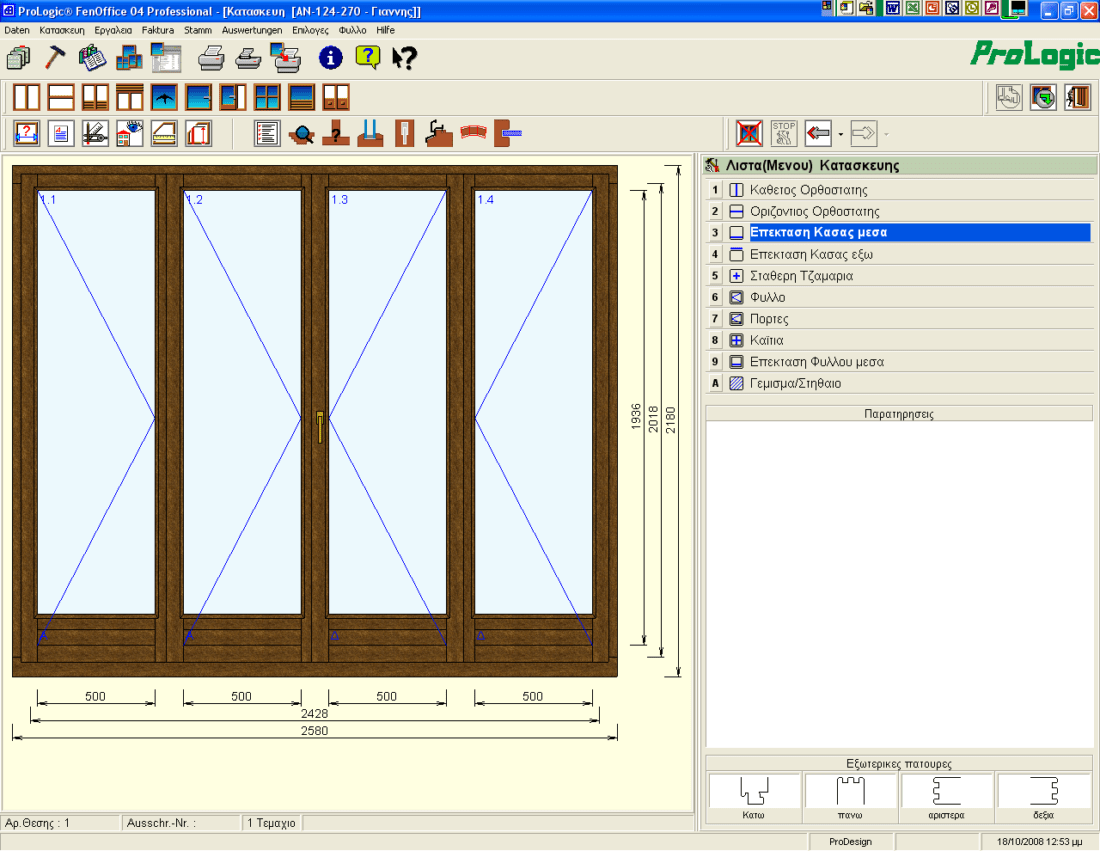The width and height of the screenshot is (1100, 851).
Task: Click the profile with question mark icon
Action: pos(336,133)
